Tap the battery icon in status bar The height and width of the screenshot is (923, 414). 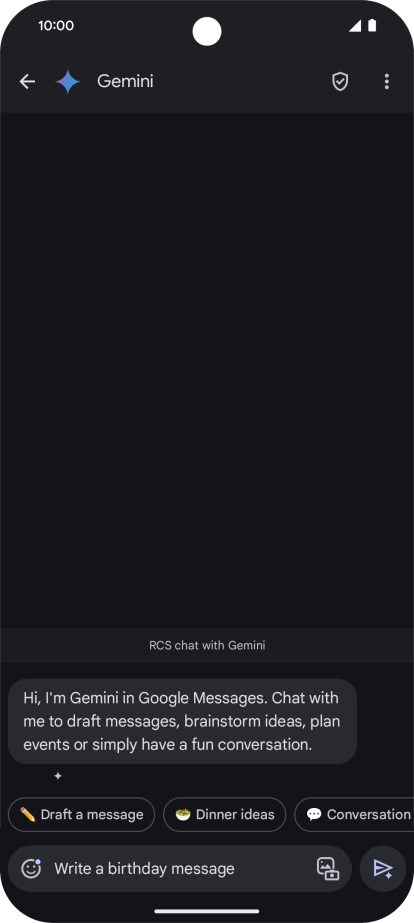[372, 25]
